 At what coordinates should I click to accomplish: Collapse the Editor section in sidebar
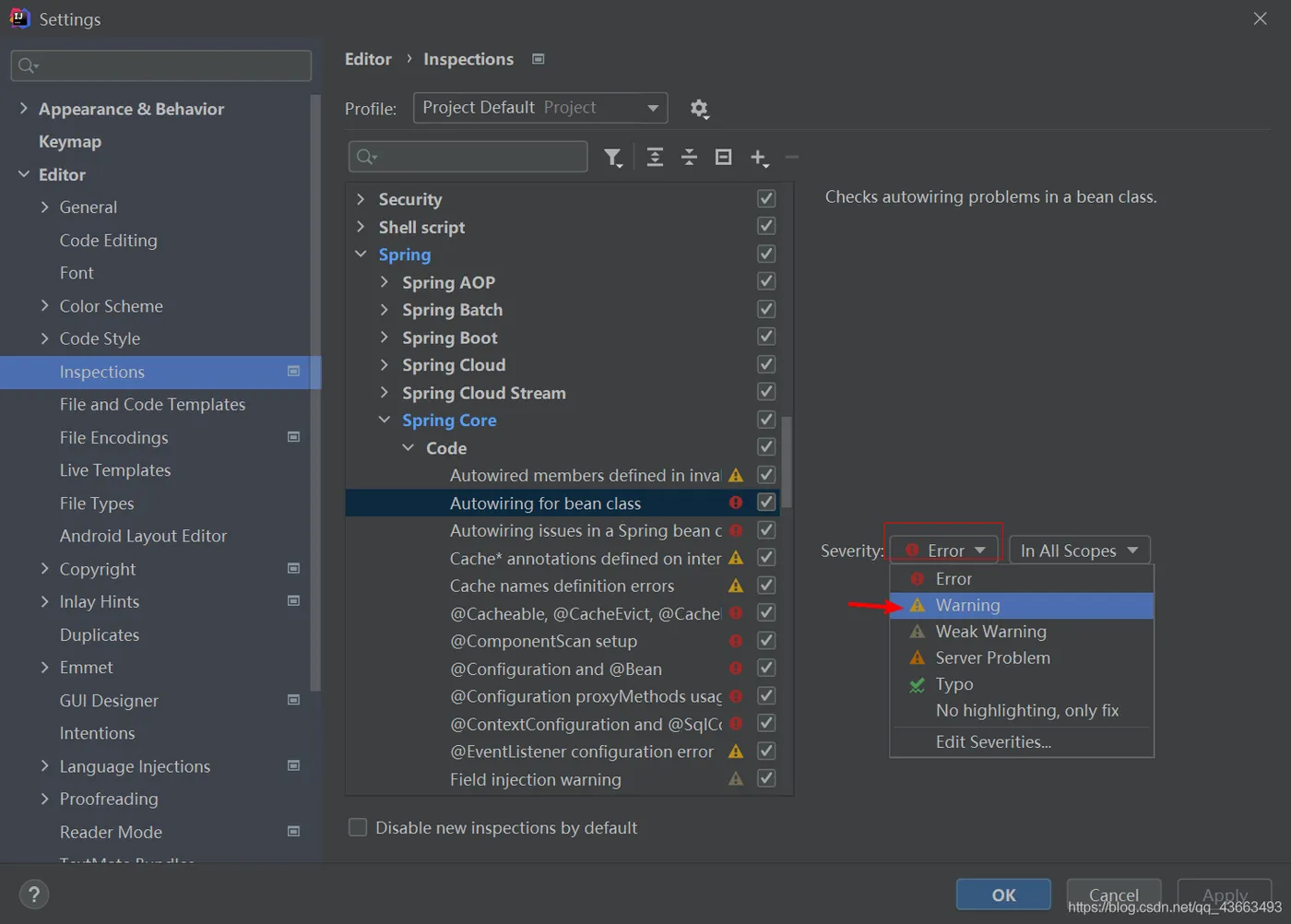23,174
